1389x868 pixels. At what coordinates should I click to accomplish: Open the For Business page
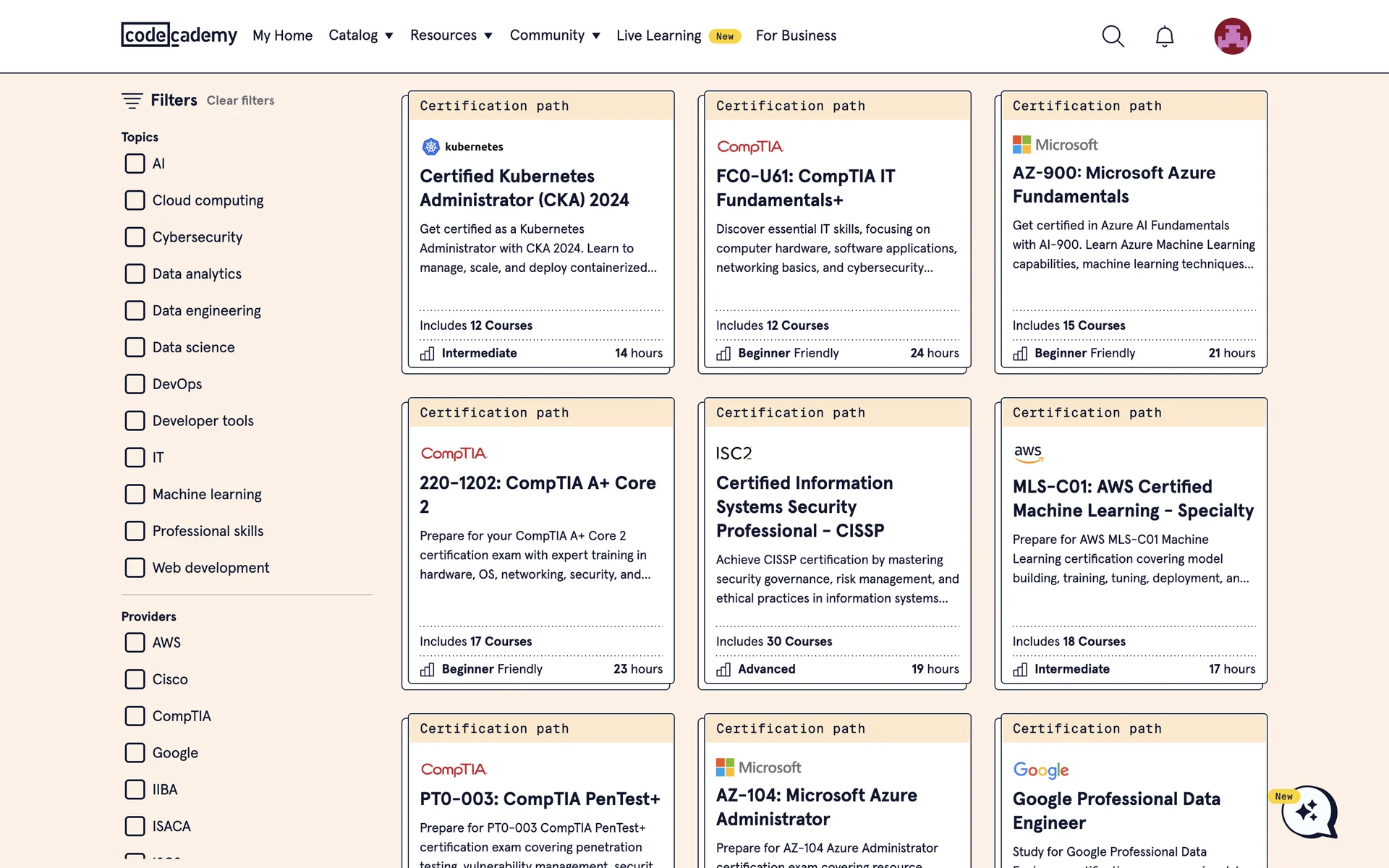click(x=796, y=35)
